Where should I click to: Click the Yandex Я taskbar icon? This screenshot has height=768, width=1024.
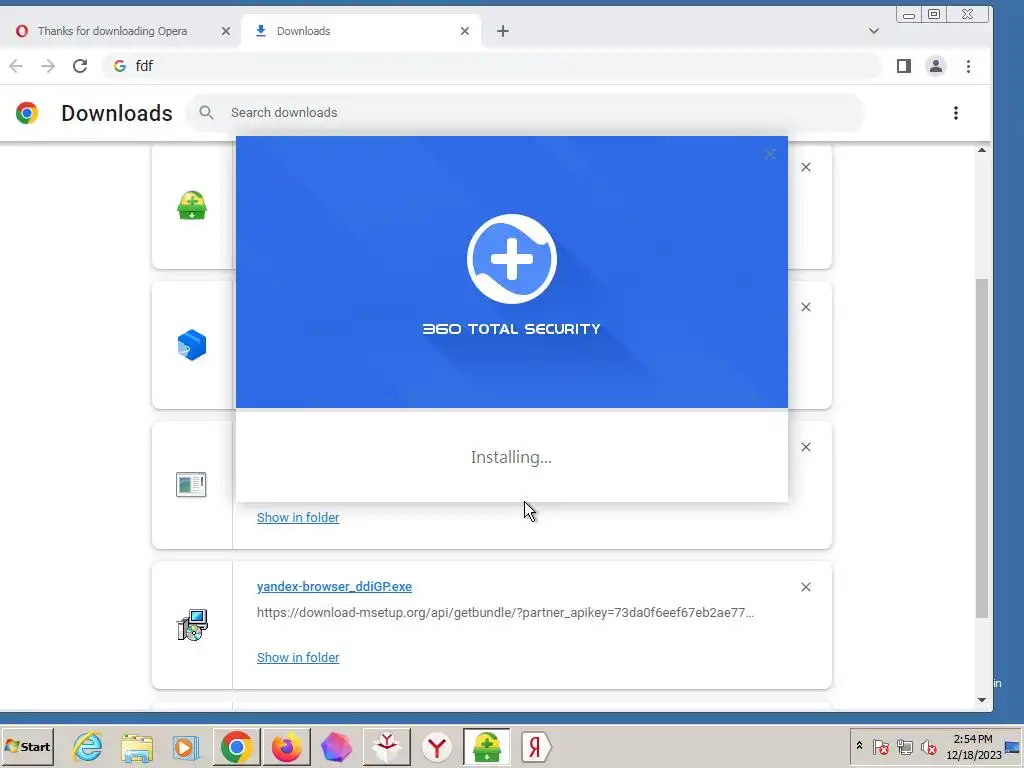pyautogui.click(x=536, y=746)
